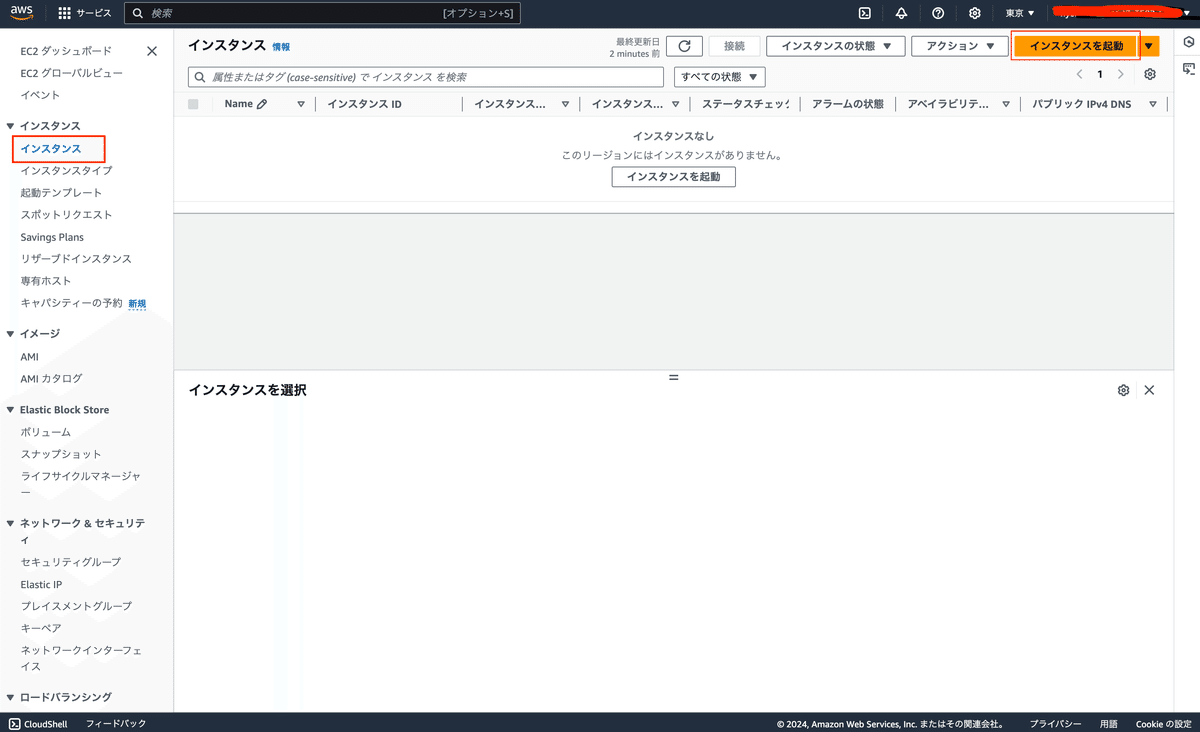Click the split panel resize handle
Image resolution: width=1200 pixels, height=732 pixels.
pyautogui.click(x=673, y=377)
